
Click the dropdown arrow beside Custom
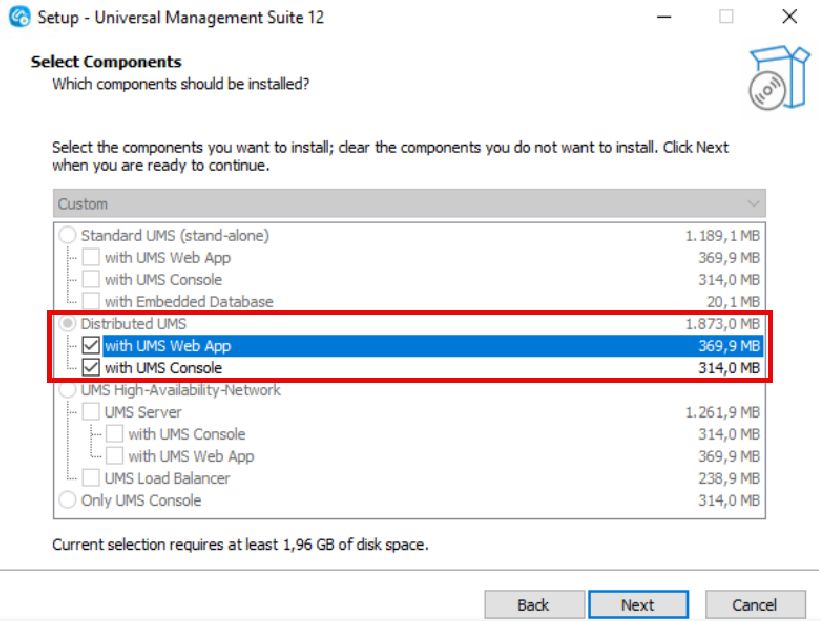tap(757, 203)
